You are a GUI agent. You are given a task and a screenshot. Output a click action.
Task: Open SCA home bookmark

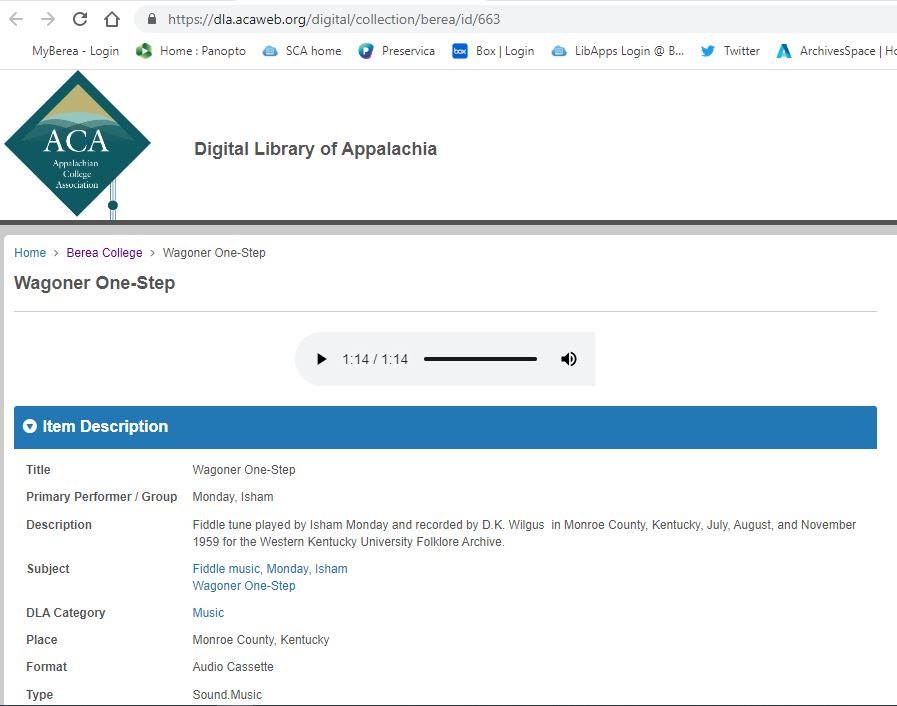(x=302, y=51)
